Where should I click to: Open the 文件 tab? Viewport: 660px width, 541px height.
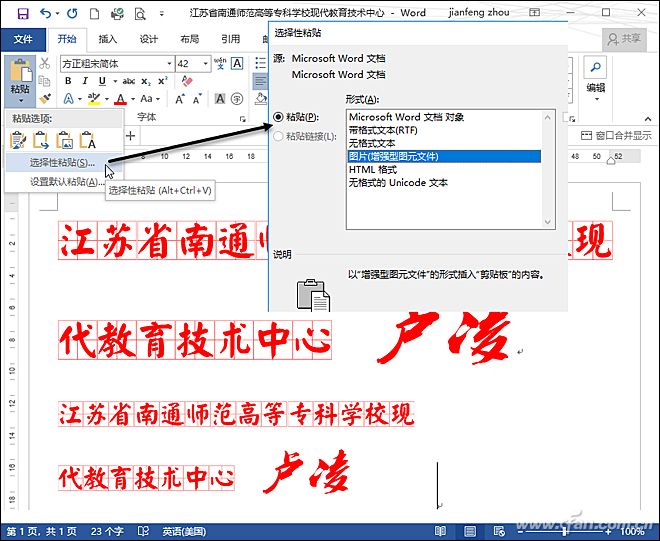pos(23,39)
